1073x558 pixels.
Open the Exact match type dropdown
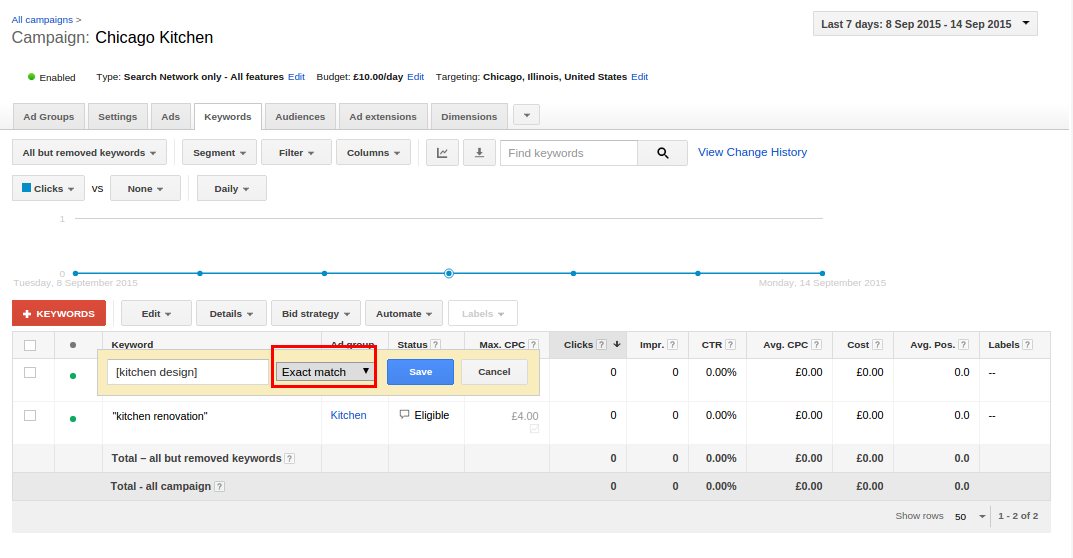coord(324,372)
